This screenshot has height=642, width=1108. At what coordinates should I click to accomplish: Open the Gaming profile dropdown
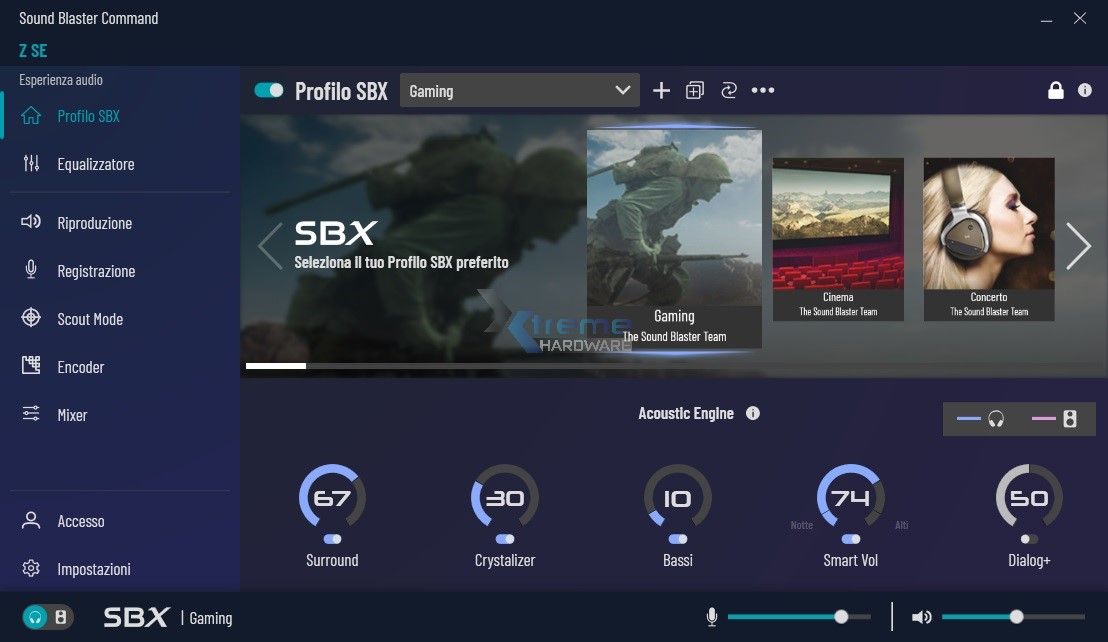[x=519, y=91]
